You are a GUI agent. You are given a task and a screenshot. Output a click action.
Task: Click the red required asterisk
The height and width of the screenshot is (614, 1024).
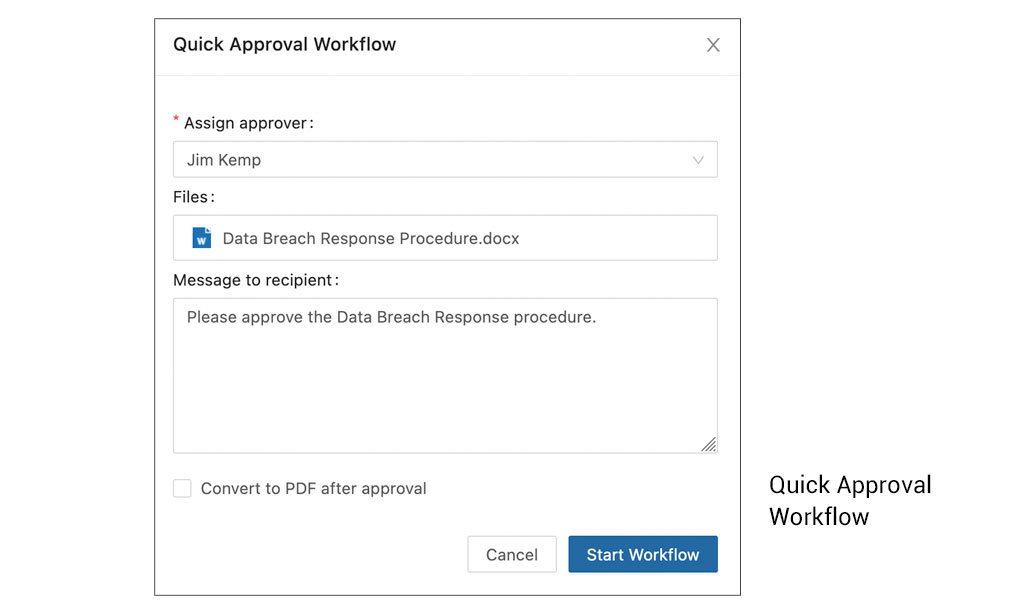pyautogui.click(x=176, y=119)
